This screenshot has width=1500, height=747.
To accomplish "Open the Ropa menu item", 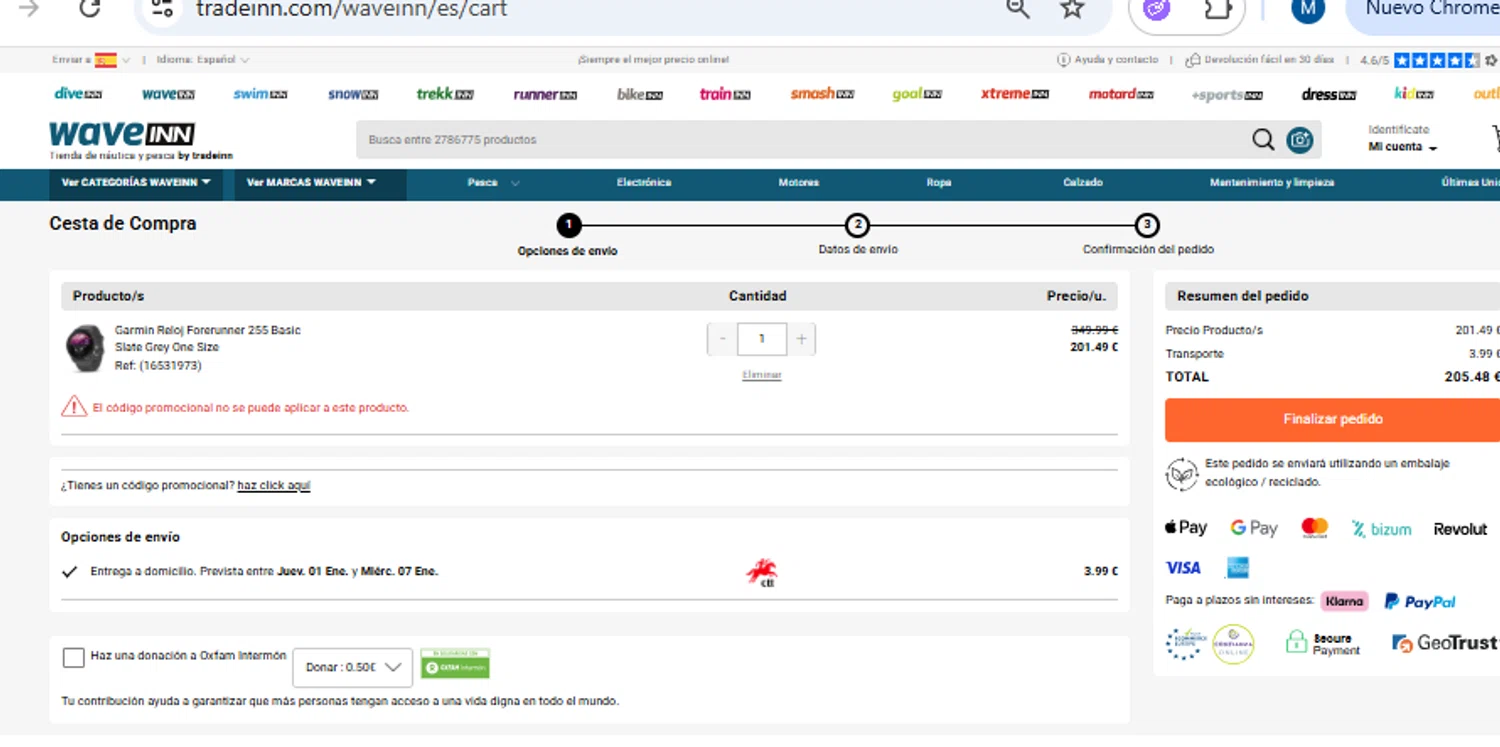I will click(939, 183).
